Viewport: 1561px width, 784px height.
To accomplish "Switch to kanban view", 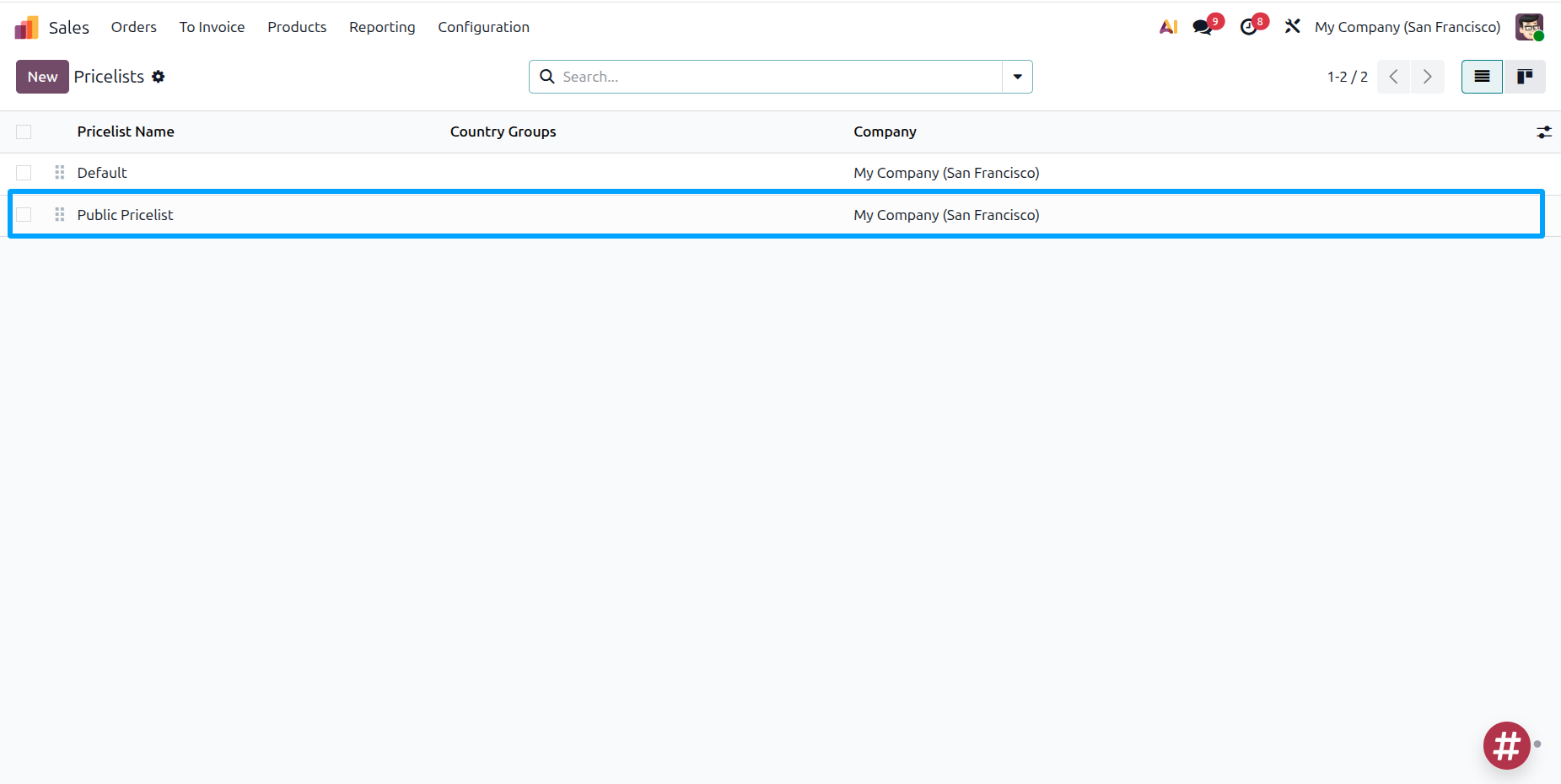I will (1526, 76).
